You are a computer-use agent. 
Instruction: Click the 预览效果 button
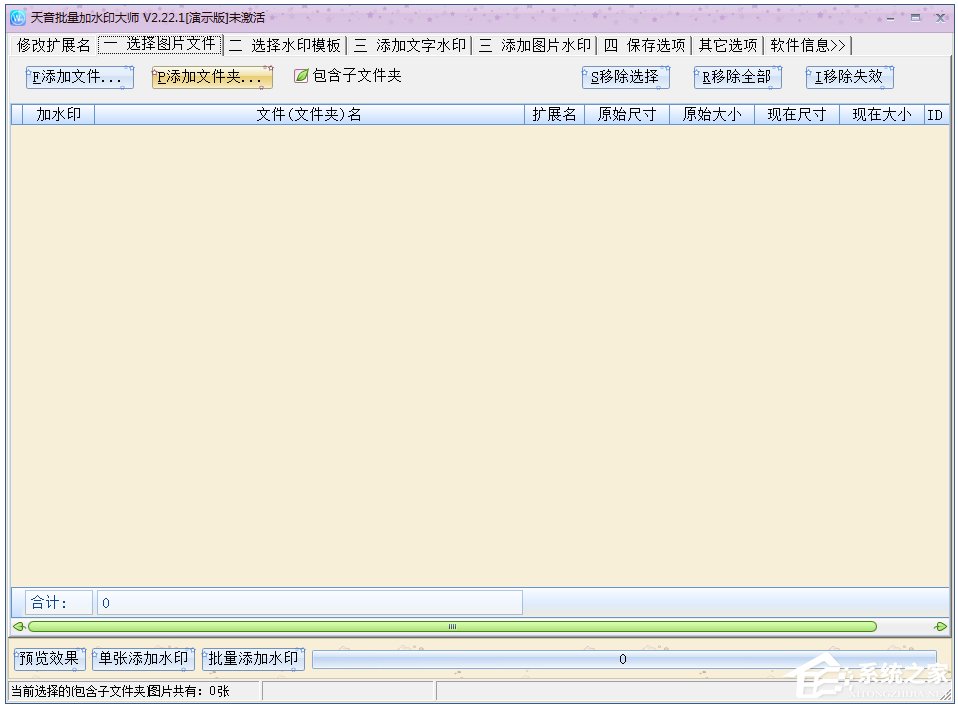pos(49,659)
